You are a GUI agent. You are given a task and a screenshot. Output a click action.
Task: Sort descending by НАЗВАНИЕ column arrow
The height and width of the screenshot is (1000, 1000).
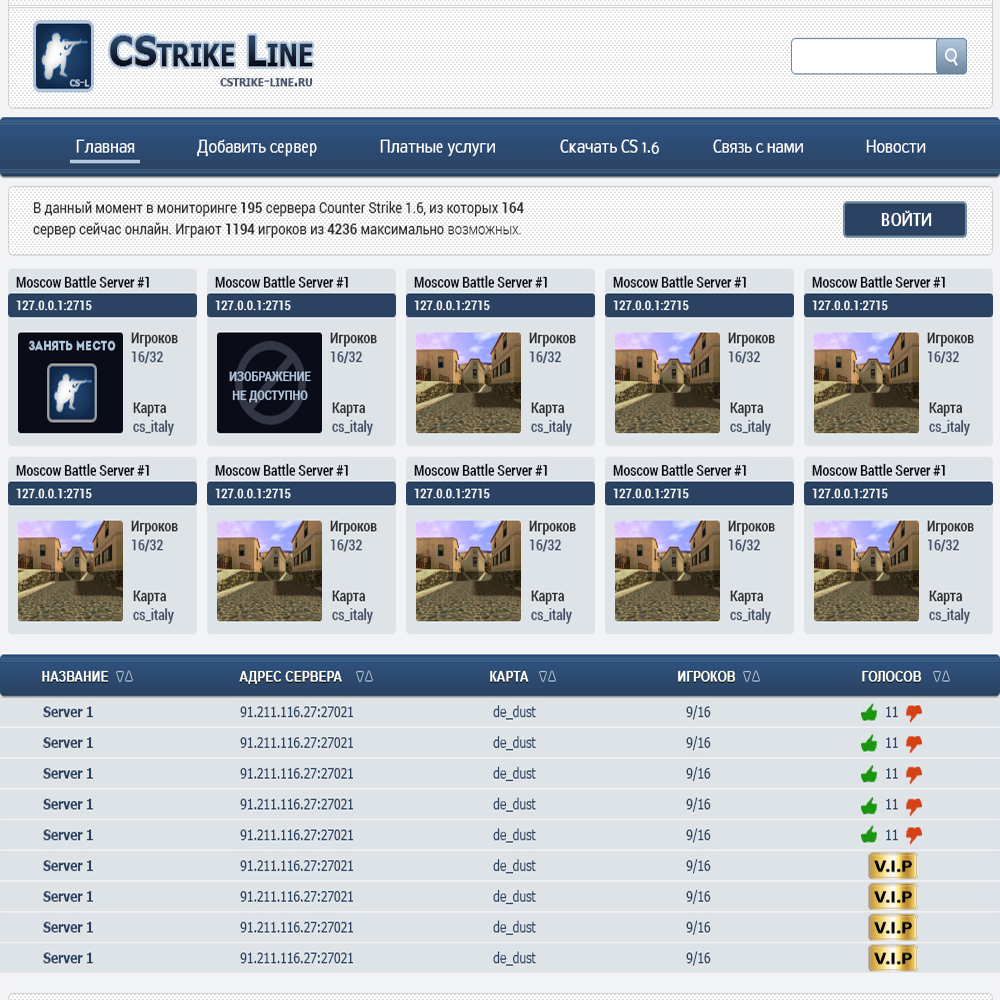[120, 677]
